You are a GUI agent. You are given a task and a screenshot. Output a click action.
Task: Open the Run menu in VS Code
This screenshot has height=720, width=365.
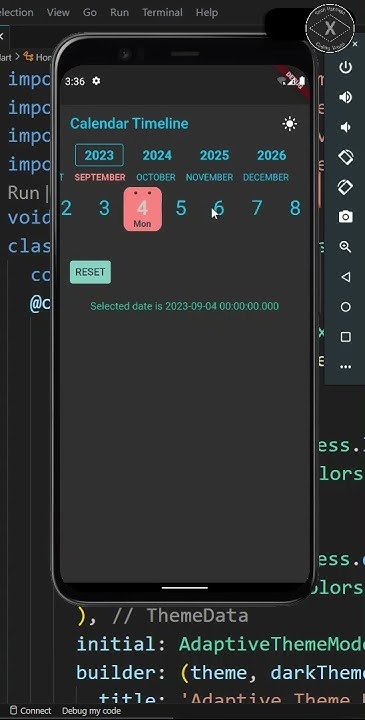119,12
